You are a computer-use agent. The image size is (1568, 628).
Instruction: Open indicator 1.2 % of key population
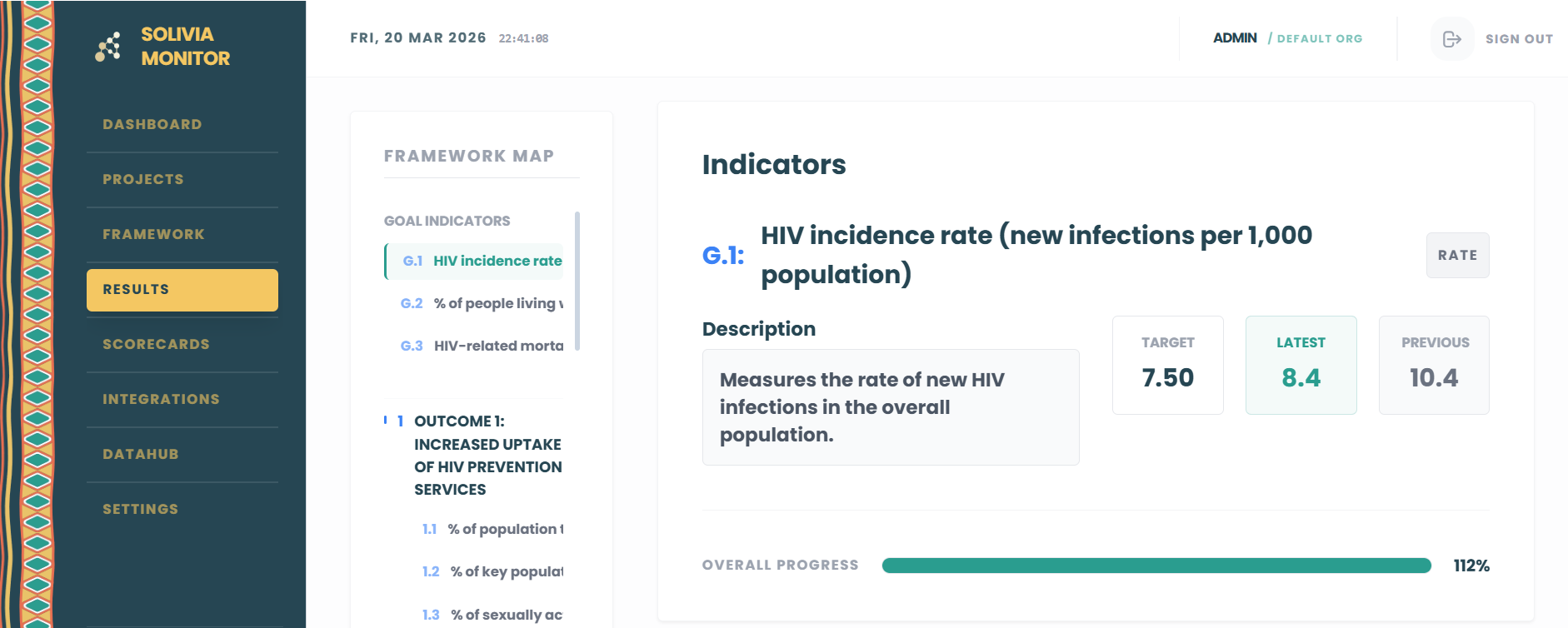coord(492,572)
